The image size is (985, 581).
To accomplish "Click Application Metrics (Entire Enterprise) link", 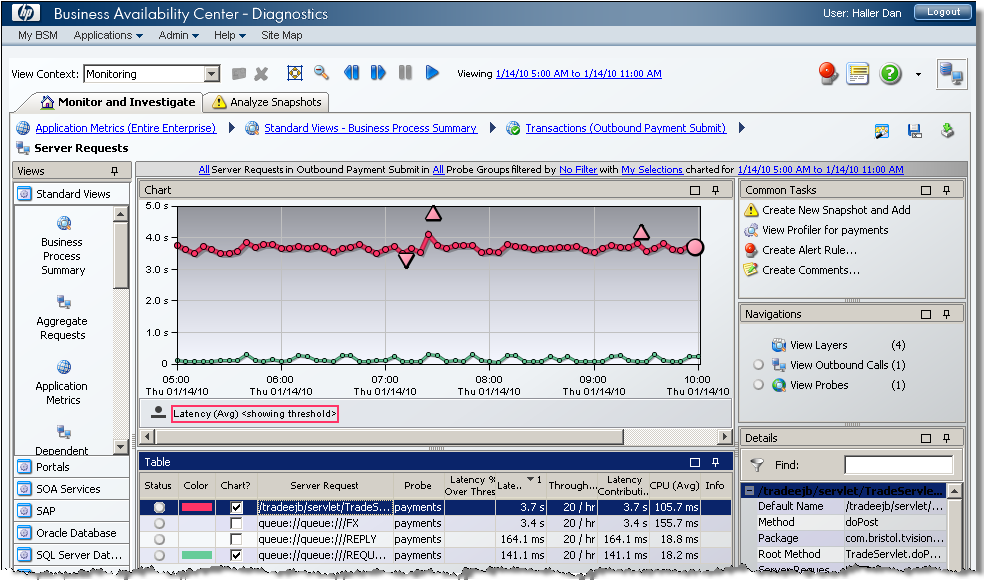I will click(126, 128).
